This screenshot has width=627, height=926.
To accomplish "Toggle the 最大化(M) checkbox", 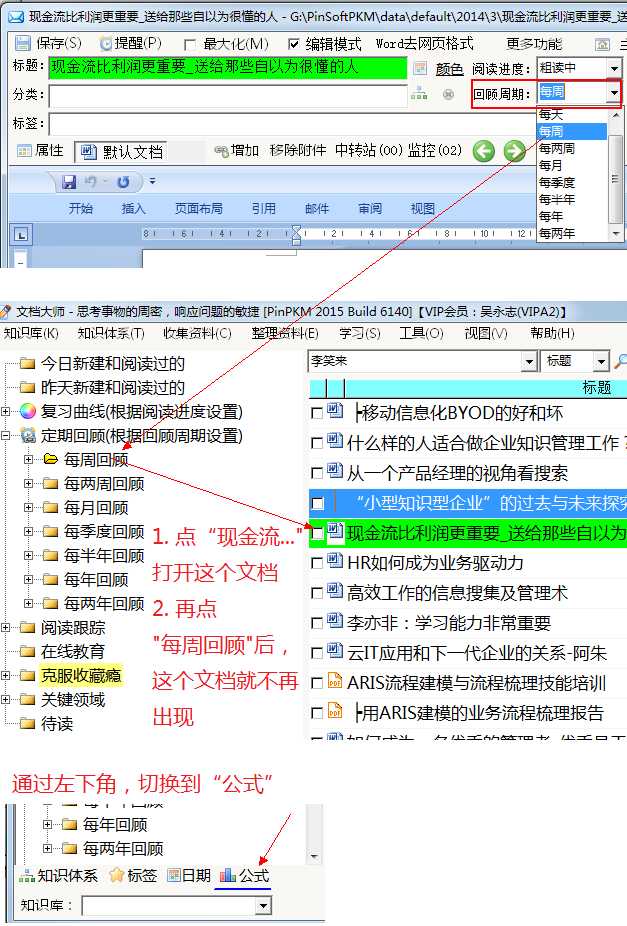I will pos(190,44).
